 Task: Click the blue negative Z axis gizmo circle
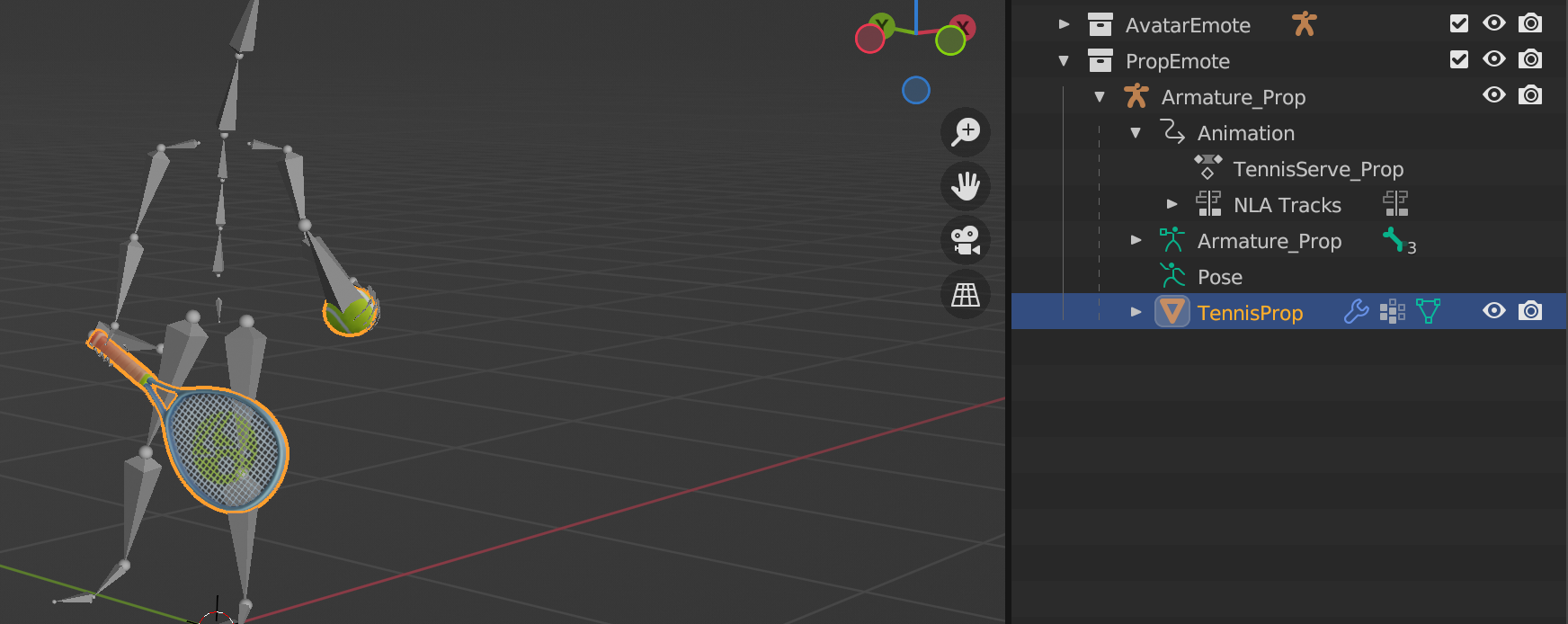click(916, 90)
